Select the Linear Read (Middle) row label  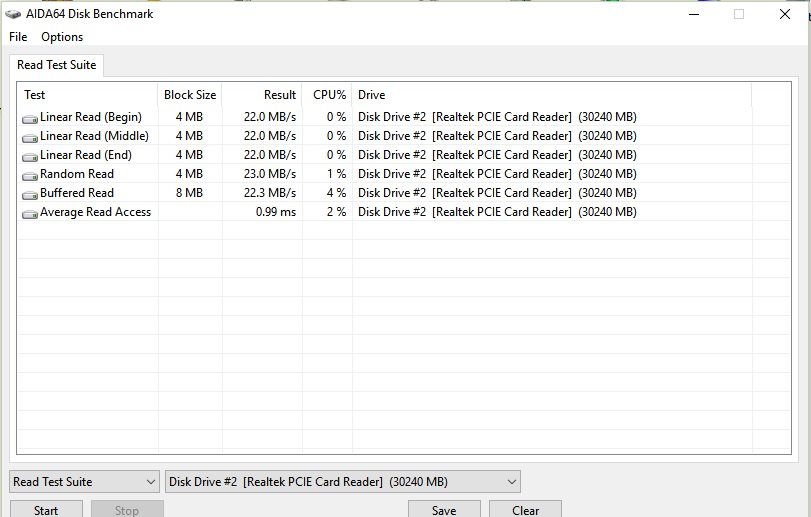click(x=94, y=136)
